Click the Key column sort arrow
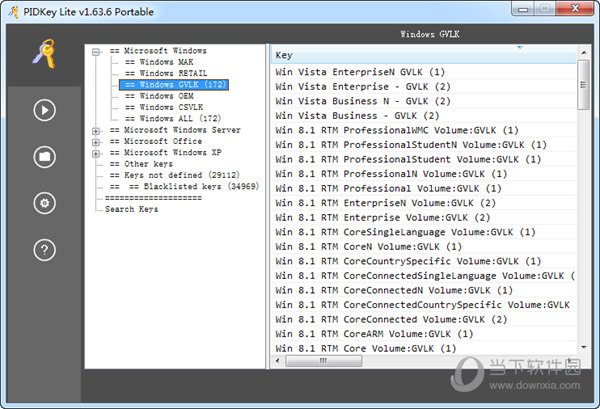 520,48
